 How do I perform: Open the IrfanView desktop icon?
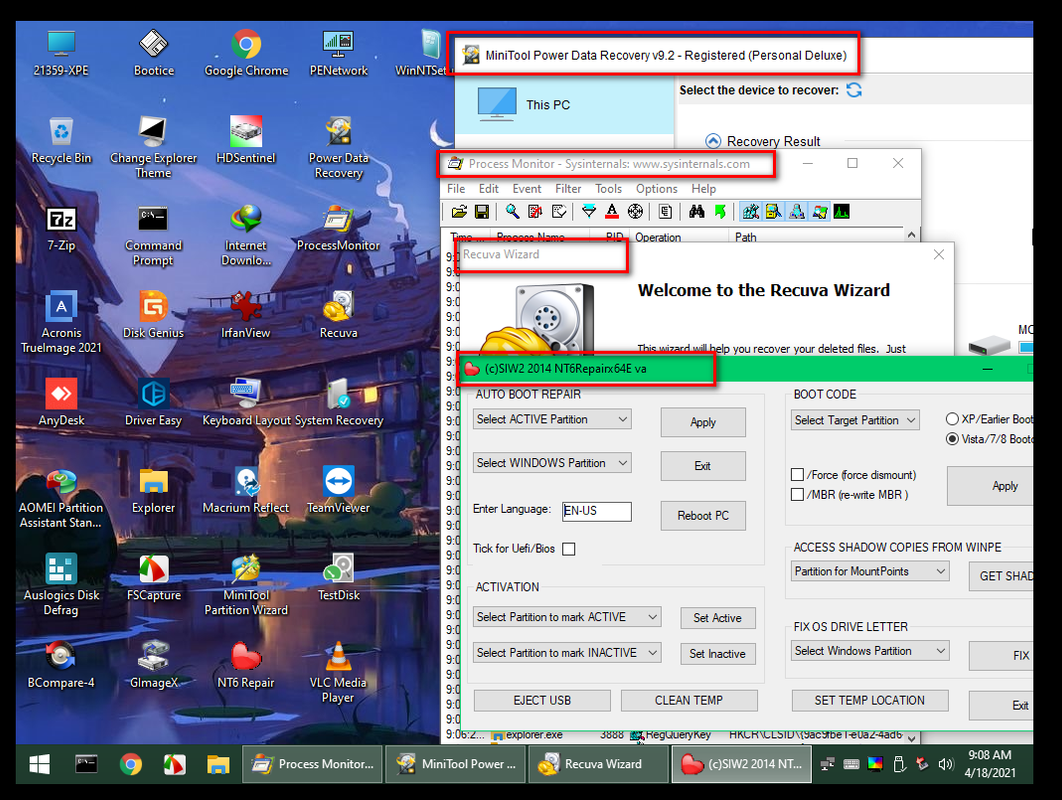pyautogui.click(x=246, y=315)
